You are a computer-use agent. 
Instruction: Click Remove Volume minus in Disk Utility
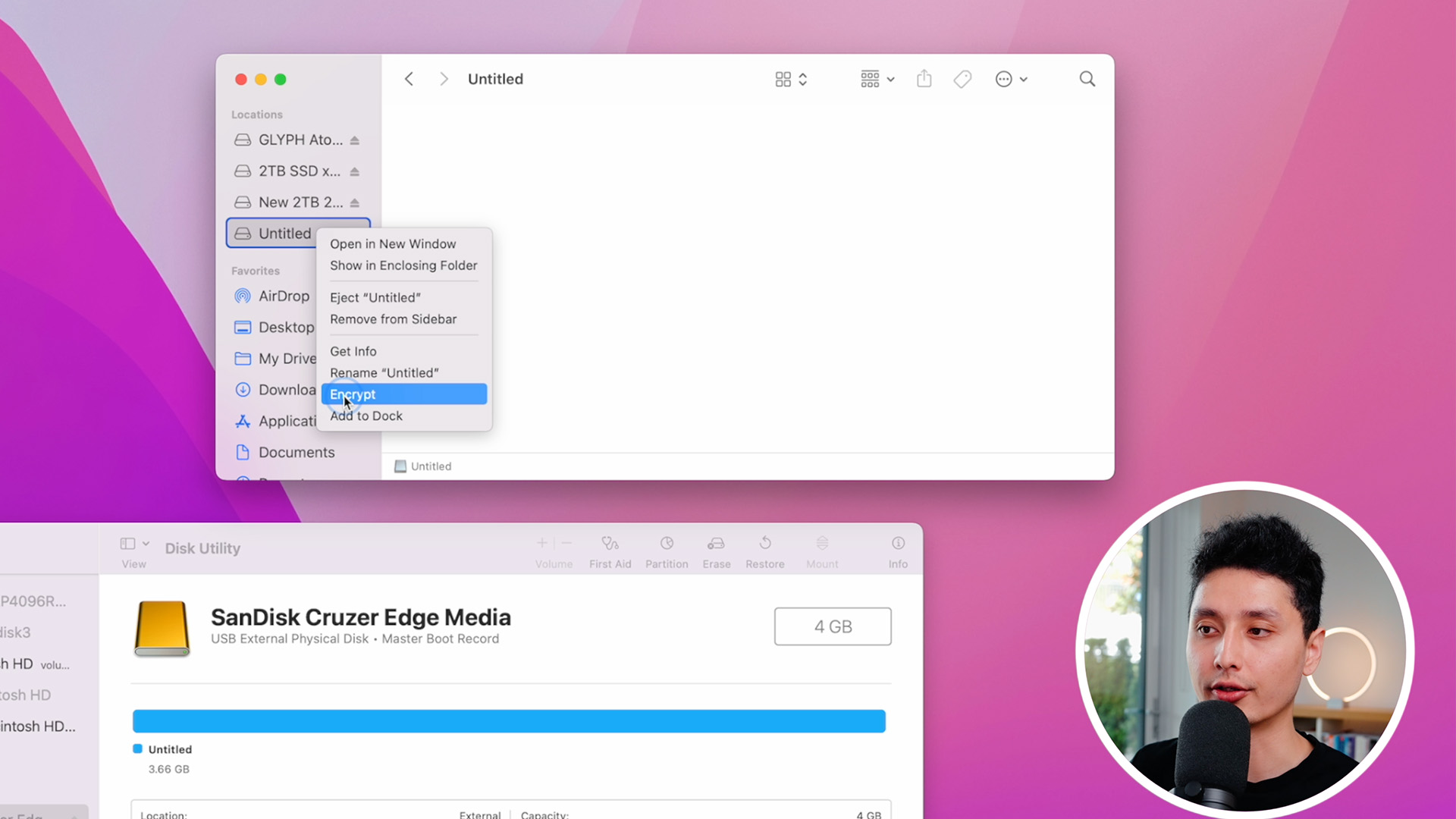566,543
